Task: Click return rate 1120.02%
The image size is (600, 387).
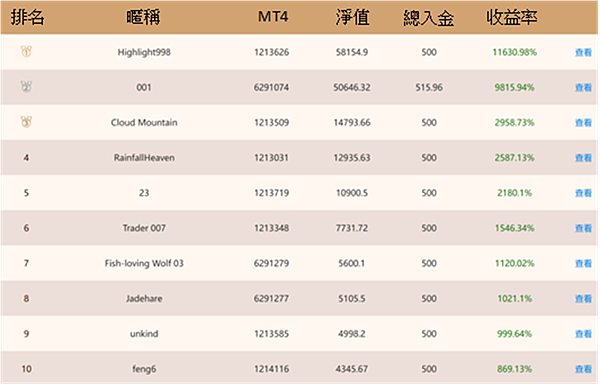Action: pos(515,264)
